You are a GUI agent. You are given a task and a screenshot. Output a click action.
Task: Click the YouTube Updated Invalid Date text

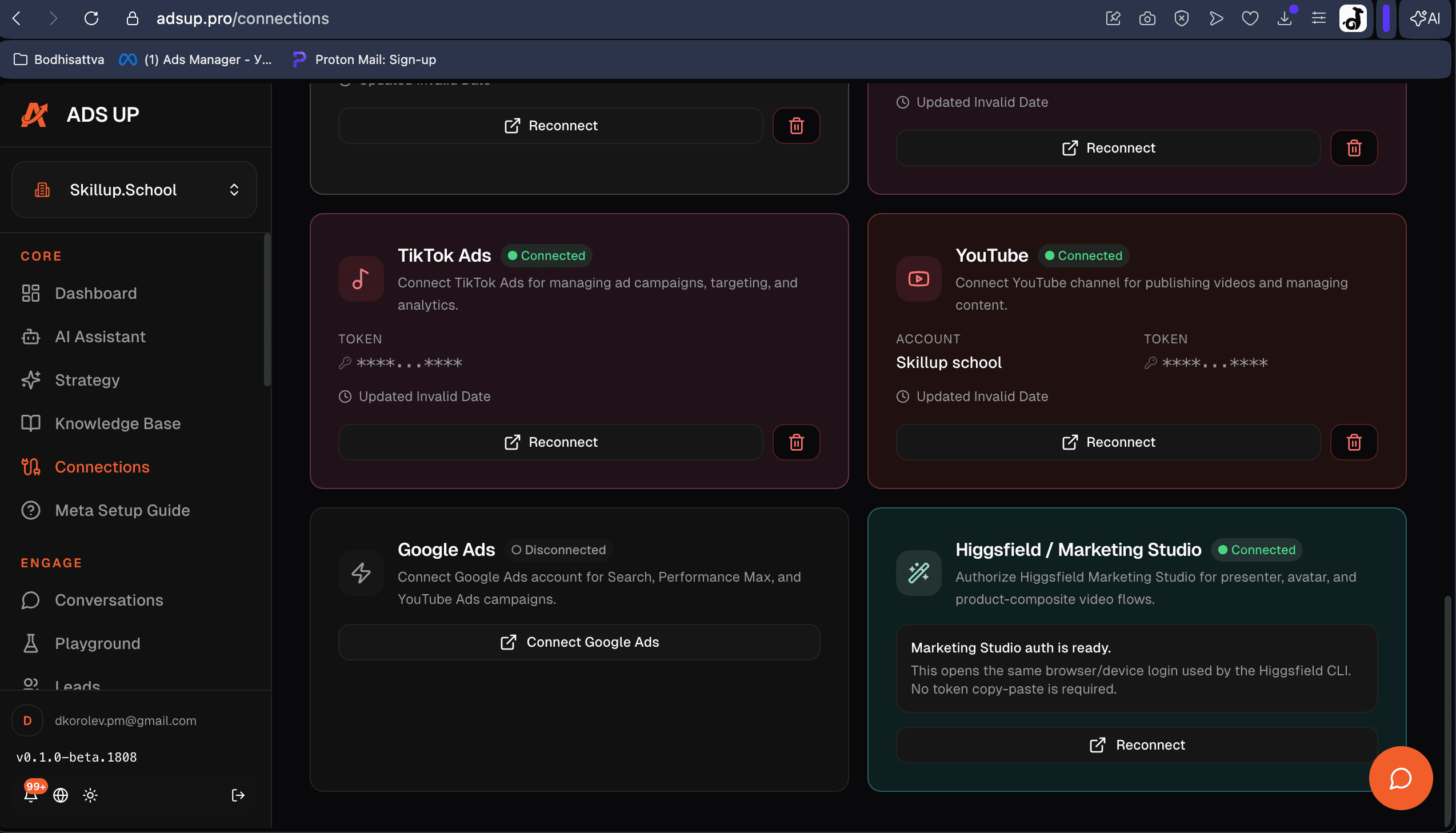click(982, 397)
